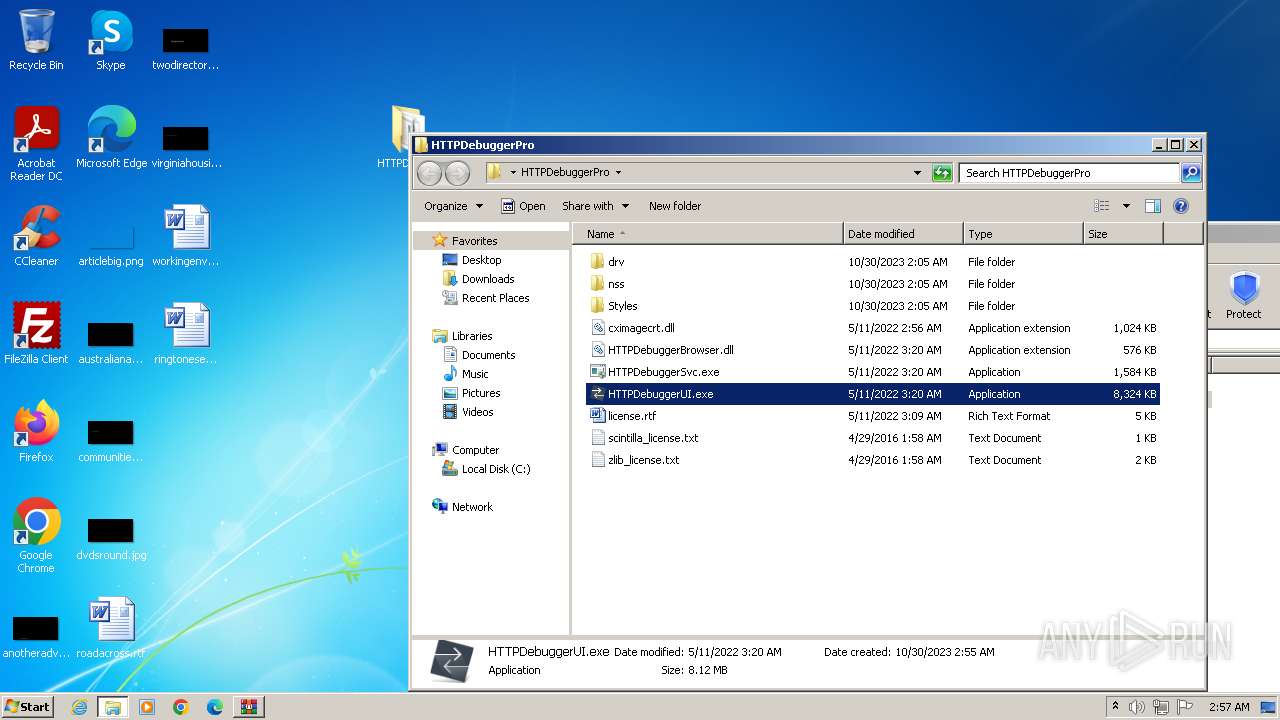Click the search magnifier icon
Image resolution: width=1280 pixels, height=720 pixels.
click(x=1191, y=173)
